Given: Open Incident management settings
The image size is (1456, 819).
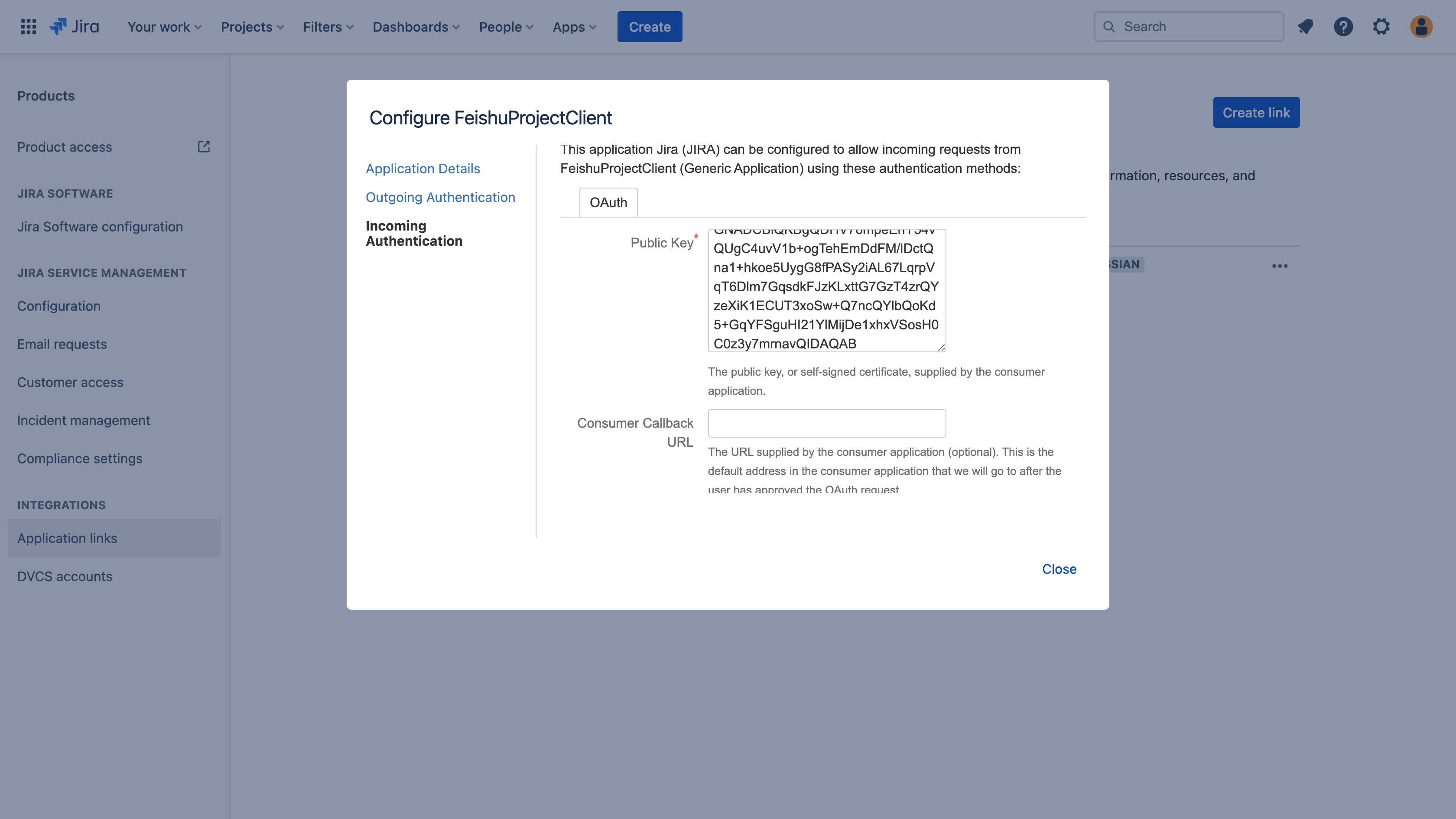Looking at the screenshot, I should click(x=83, y=420).
